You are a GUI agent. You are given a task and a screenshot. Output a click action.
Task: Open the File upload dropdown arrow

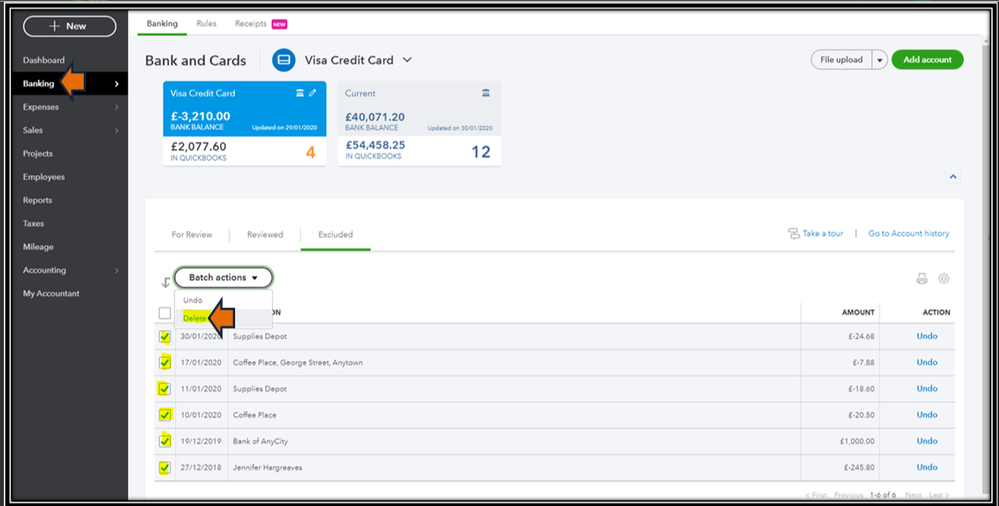tap(880, 60)
